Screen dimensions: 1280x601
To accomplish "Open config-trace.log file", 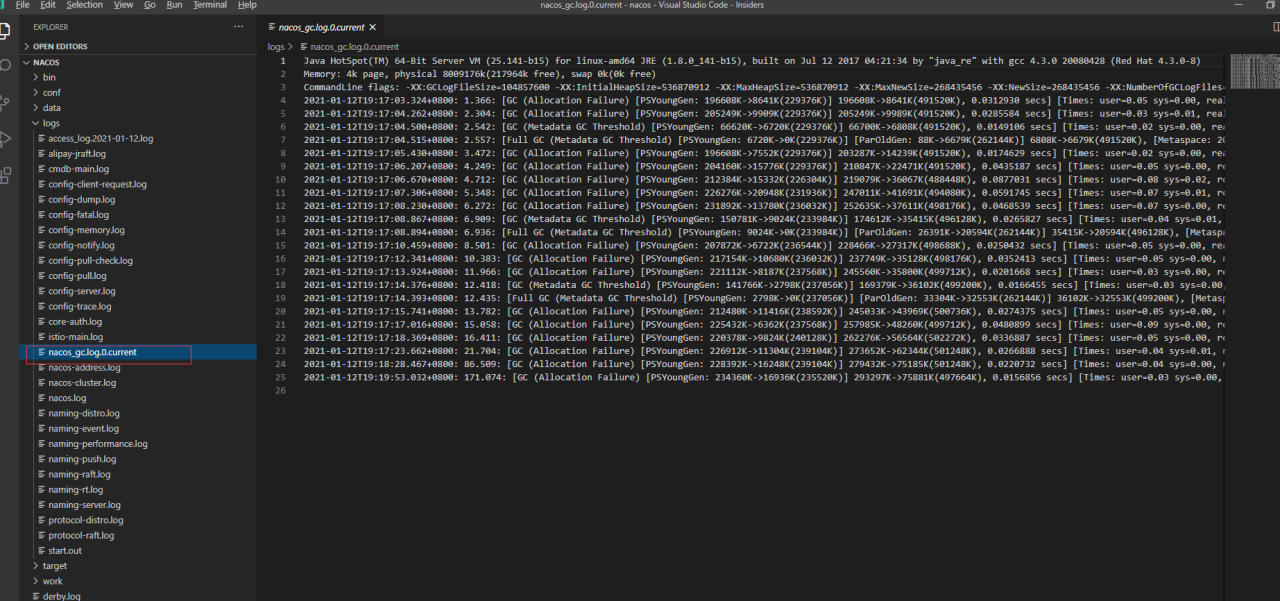I will (x=80, y=306).
